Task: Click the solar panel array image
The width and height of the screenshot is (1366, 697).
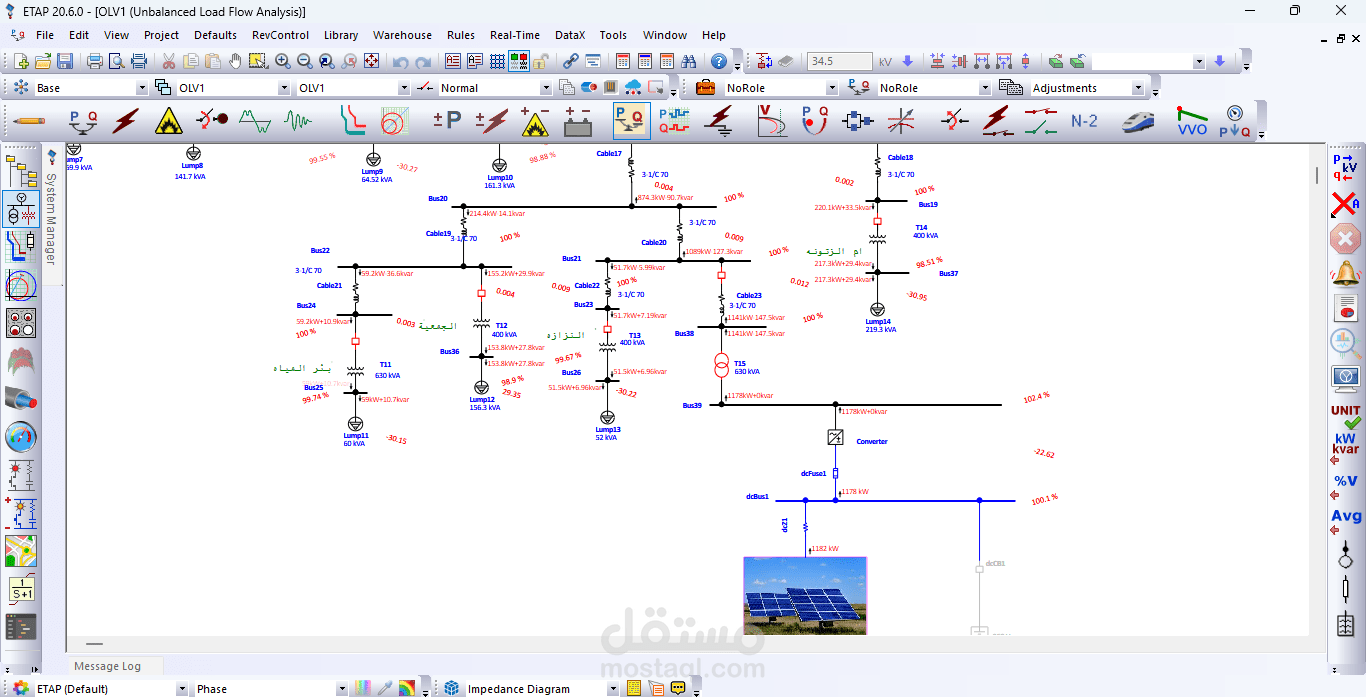Action: (805, 596)
